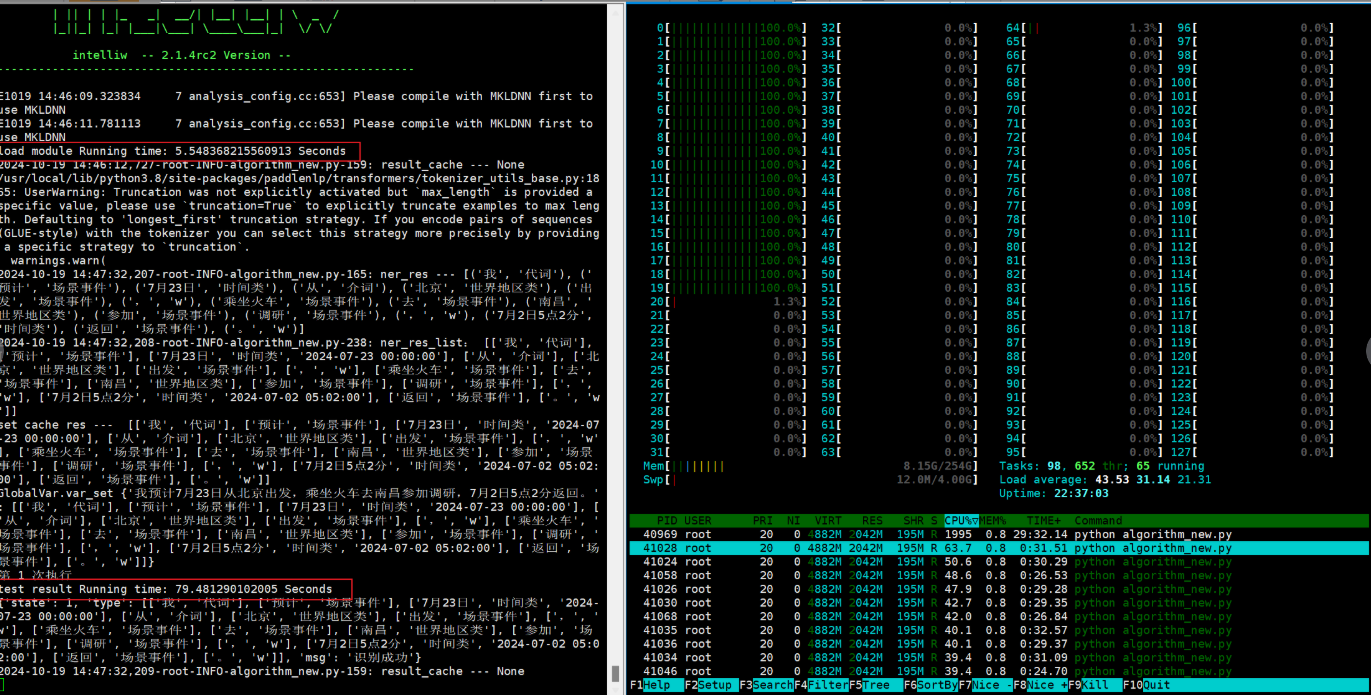Click F9 Kill in function bar
Image resolution: width=1371 pixels, height=695 pixels.
point(1088,686)
